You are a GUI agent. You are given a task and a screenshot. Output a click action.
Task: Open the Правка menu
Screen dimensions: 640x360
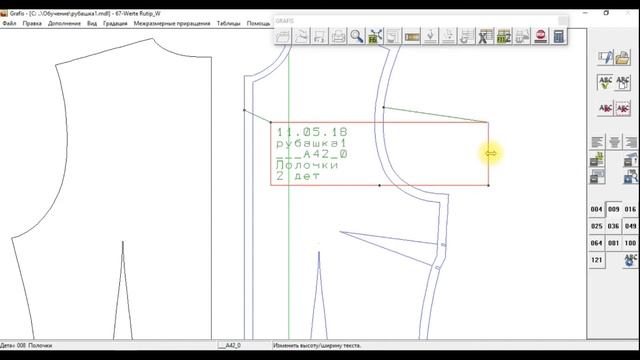[32, 24]
